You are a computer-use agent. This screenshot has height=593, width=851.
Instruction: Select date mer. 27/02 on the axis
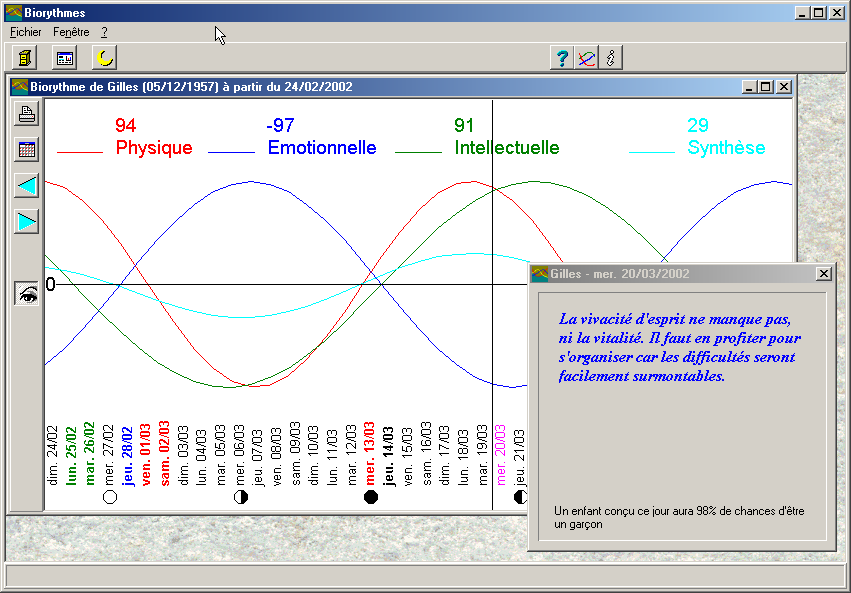click(x=109, y=455)
